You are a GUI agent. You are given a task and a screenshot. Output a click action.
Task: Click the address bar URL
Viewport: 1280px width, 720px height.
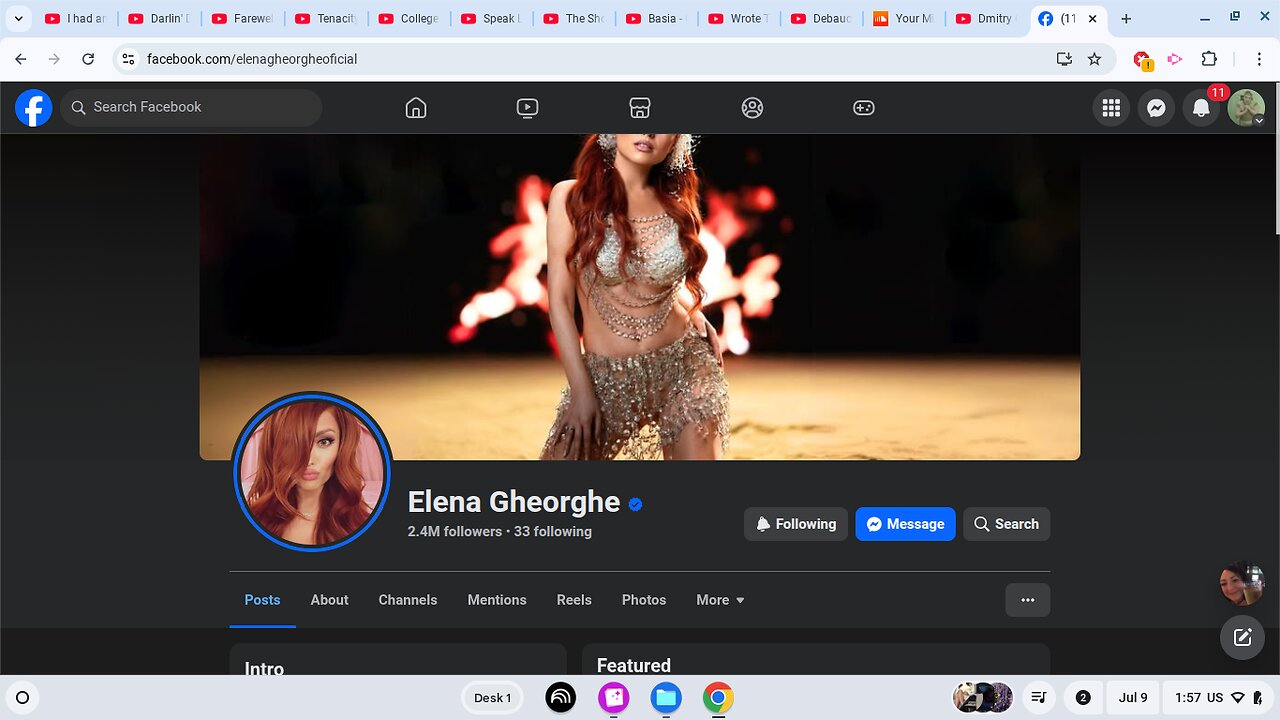(x=252, y=59)
